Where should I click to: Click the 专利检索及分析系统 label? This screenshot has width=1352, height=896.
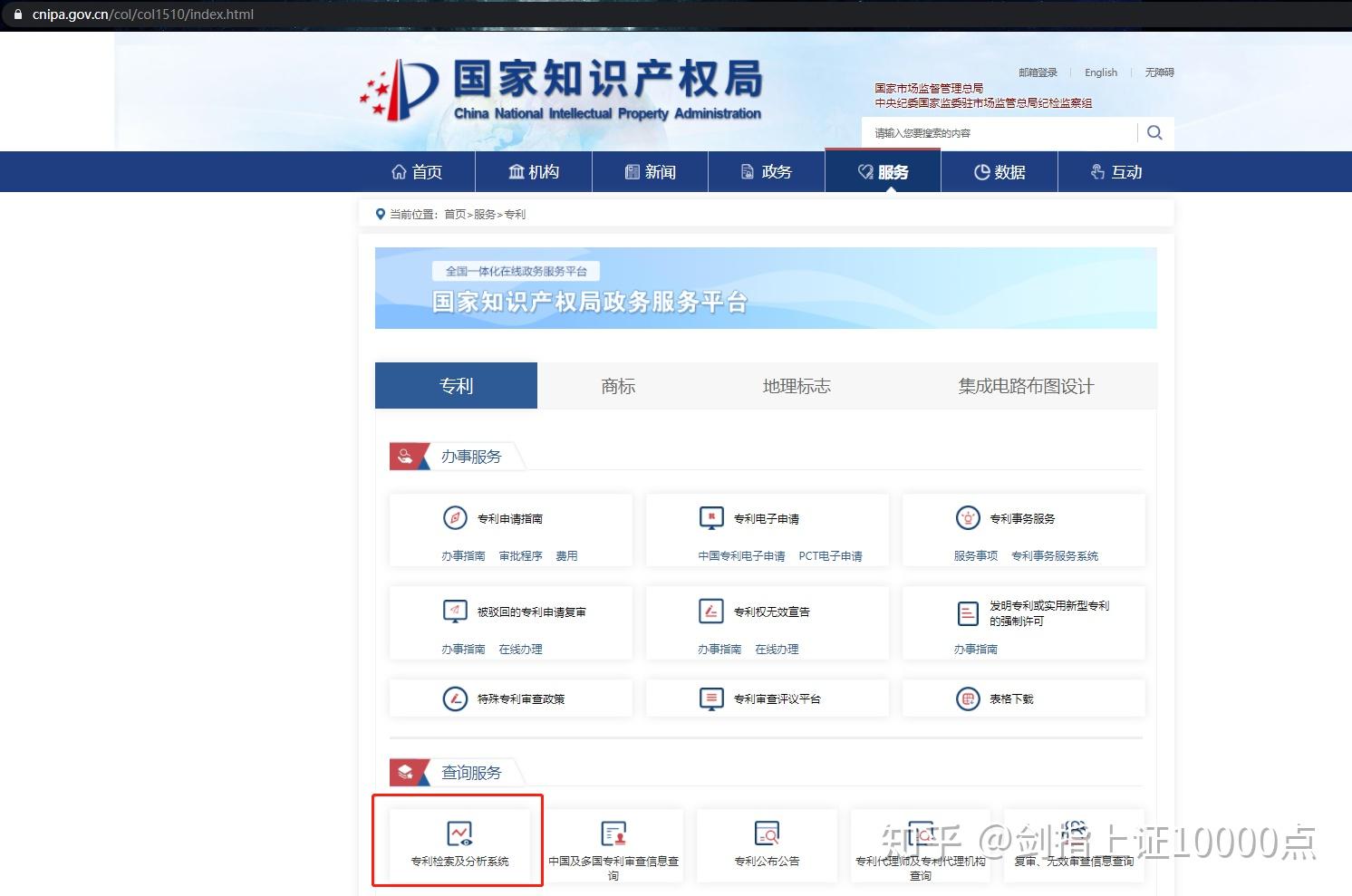click(459, 861)
